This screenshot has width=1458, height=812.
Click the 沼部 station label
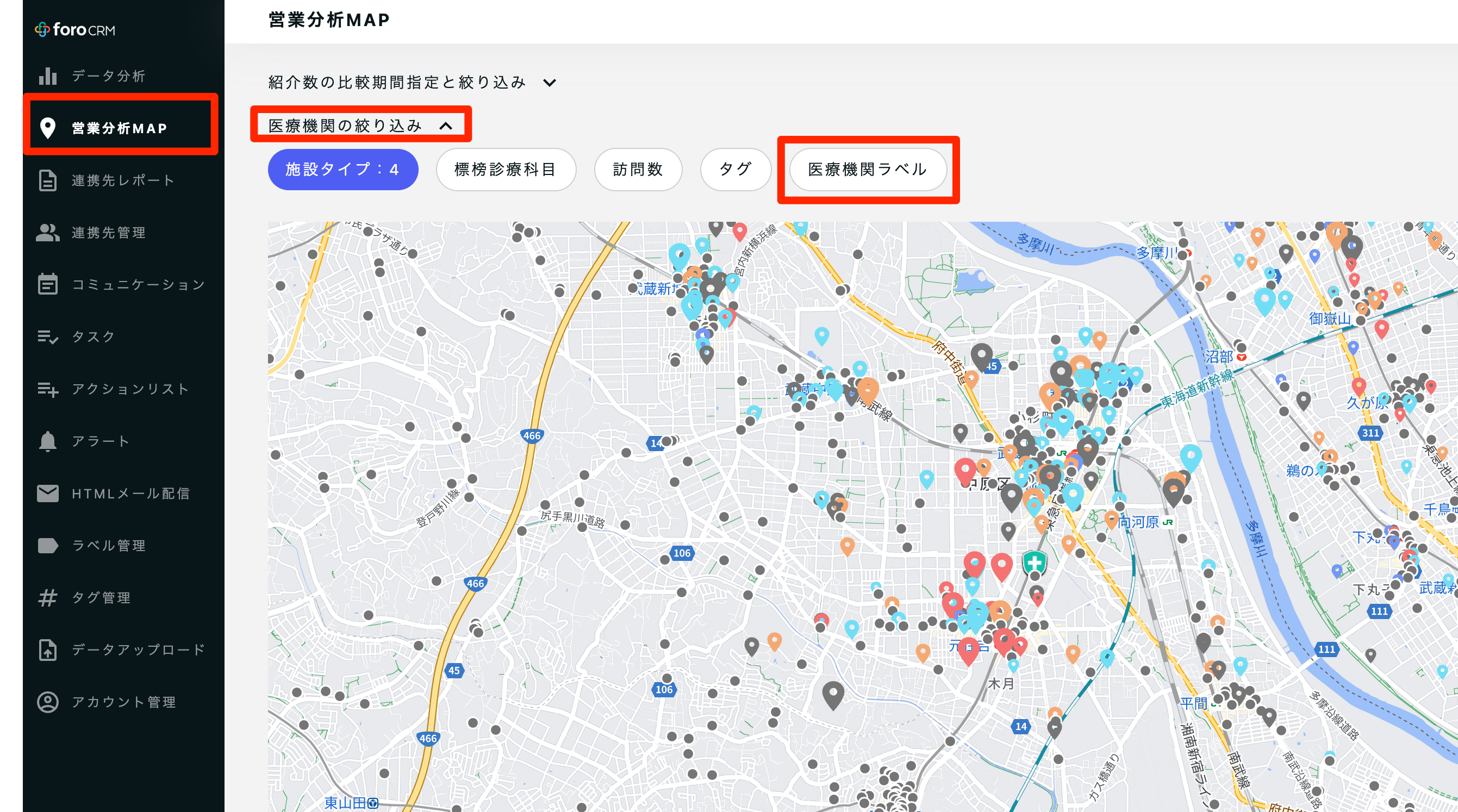1218,357
